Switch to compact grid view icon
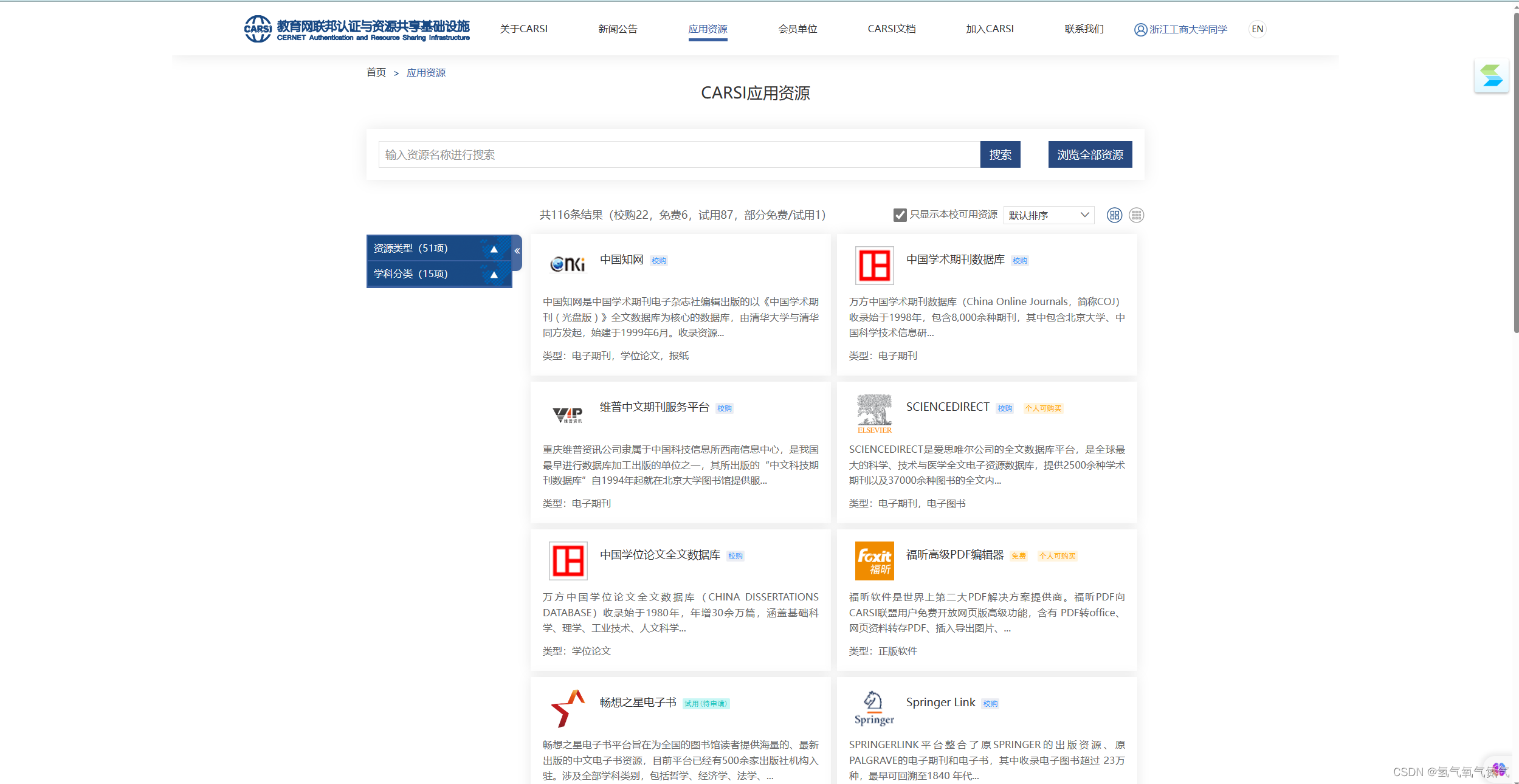This screenshot has width=1519, height=784. [1136, 215]
